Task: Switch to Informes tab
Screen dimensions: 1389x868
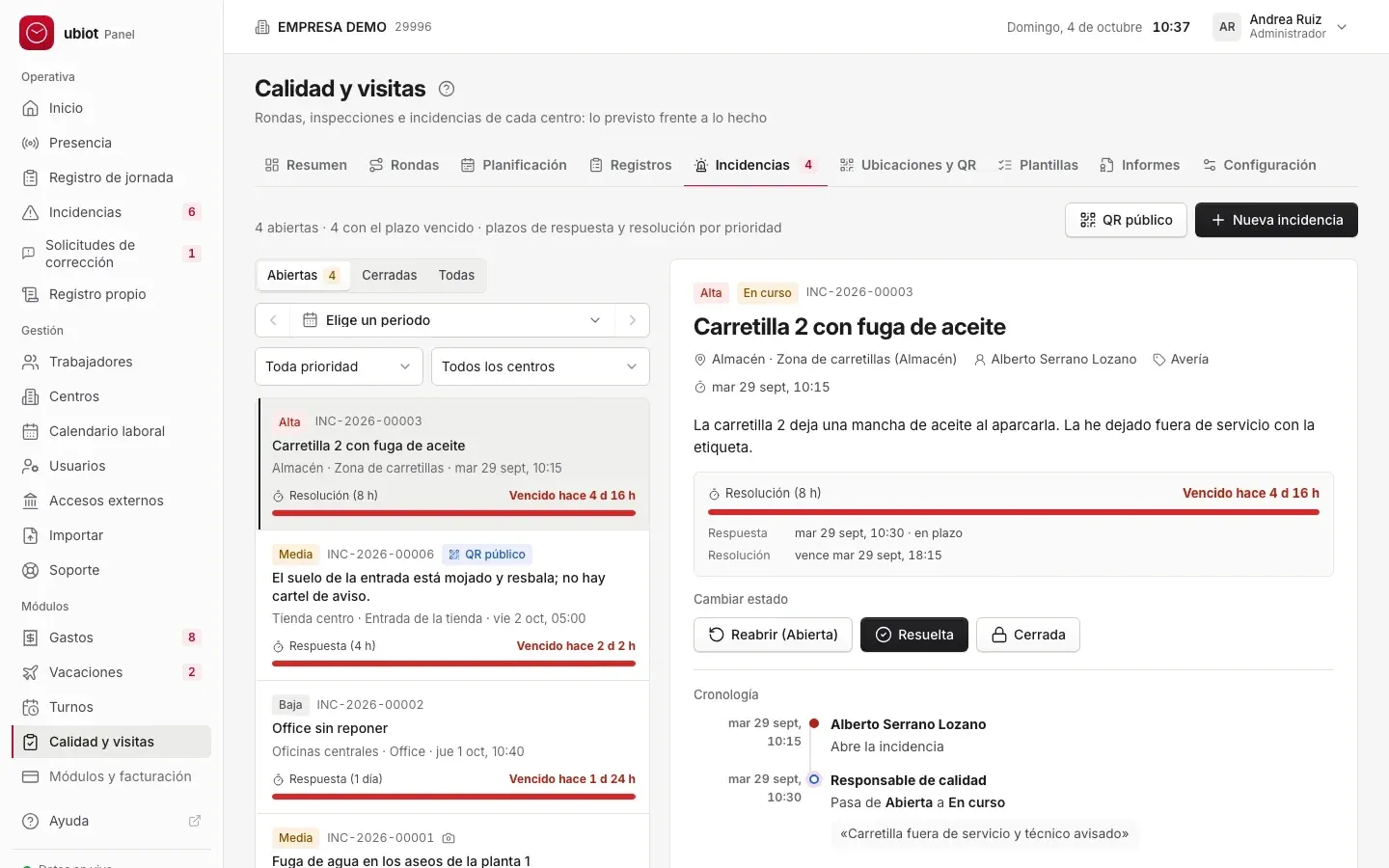Action: pyautogui.click(x=1140, y=165)
